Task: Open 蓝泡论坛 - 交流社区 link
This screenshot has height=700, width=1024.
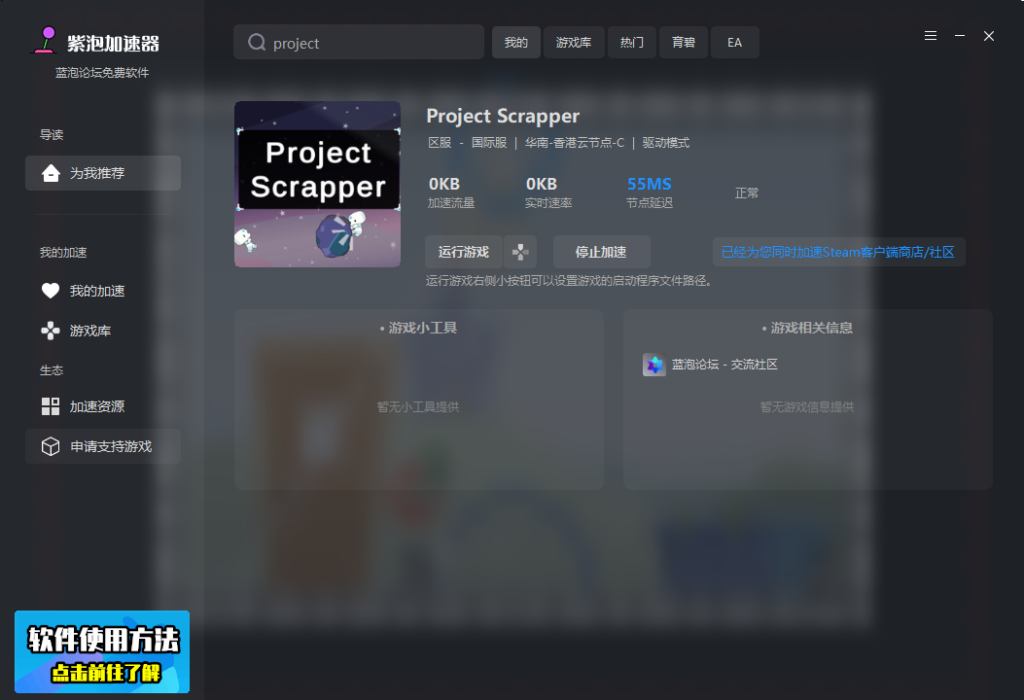Action: point(725,364)
